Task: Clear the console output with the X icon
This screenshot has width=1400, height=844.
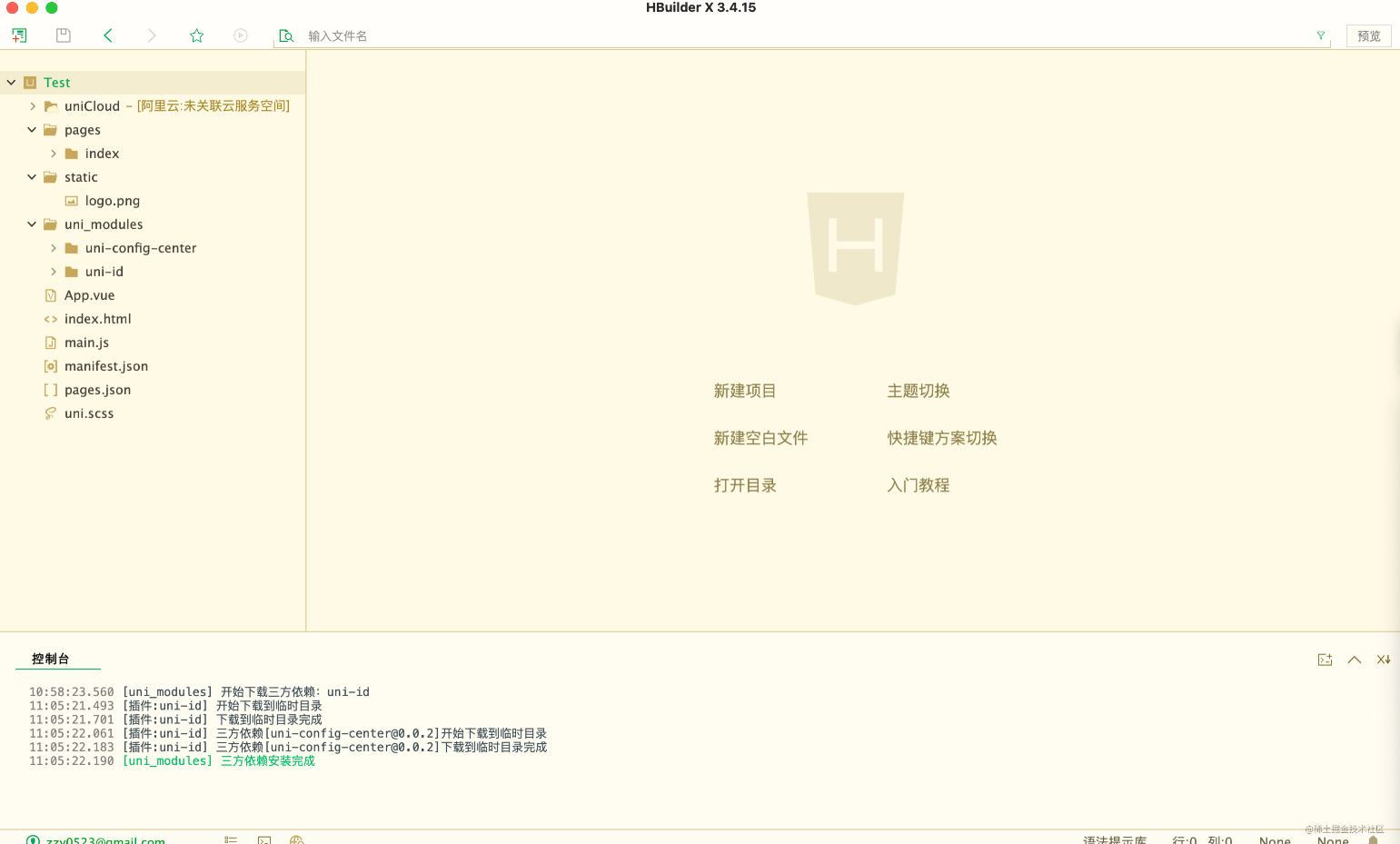Action: 1383,660
